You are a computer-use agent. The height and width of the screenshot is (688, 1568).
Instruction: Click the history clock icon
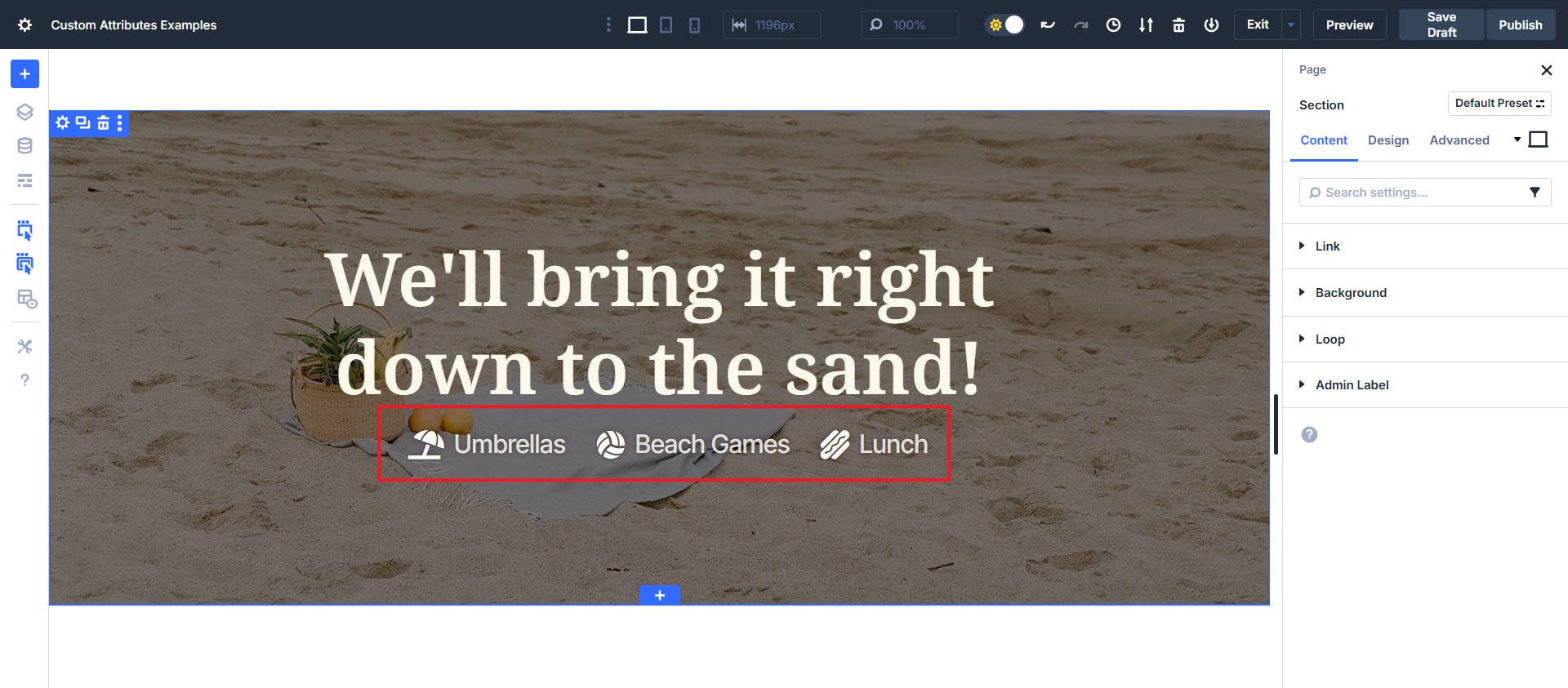tap(1113, 25)
